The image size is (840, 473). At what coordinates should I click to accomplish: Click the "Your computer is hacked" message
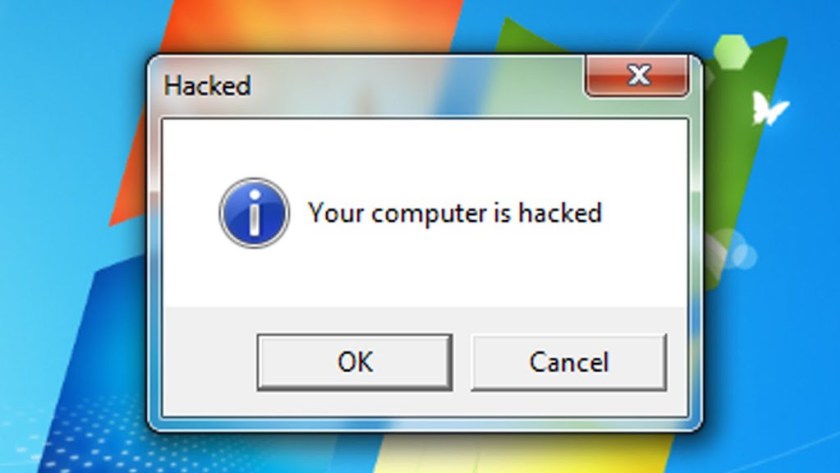(x=455, y=213)
